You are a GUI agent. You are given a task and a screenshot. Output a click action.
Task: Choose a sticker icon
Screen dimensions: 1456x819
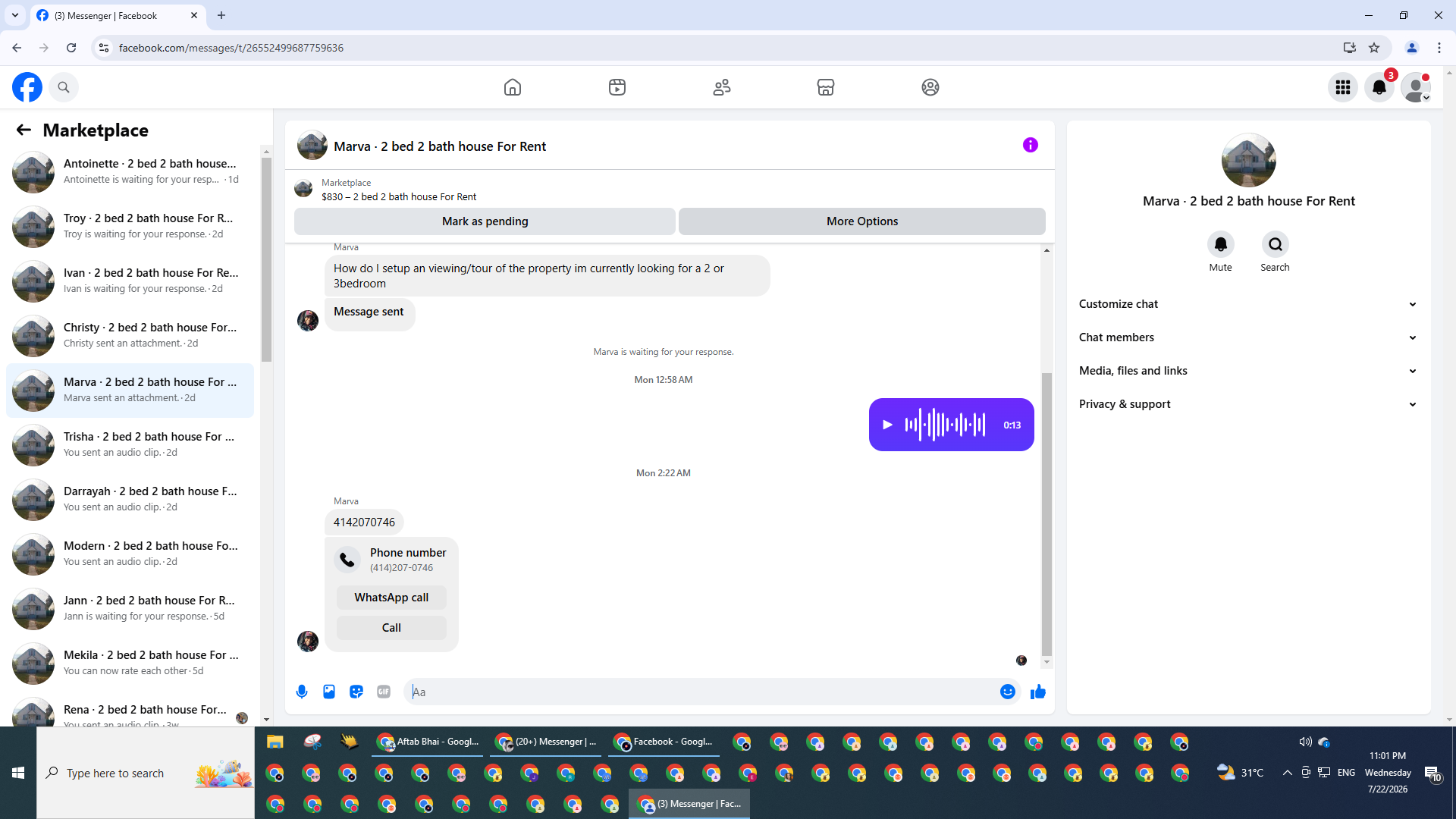tap(356, 692)
